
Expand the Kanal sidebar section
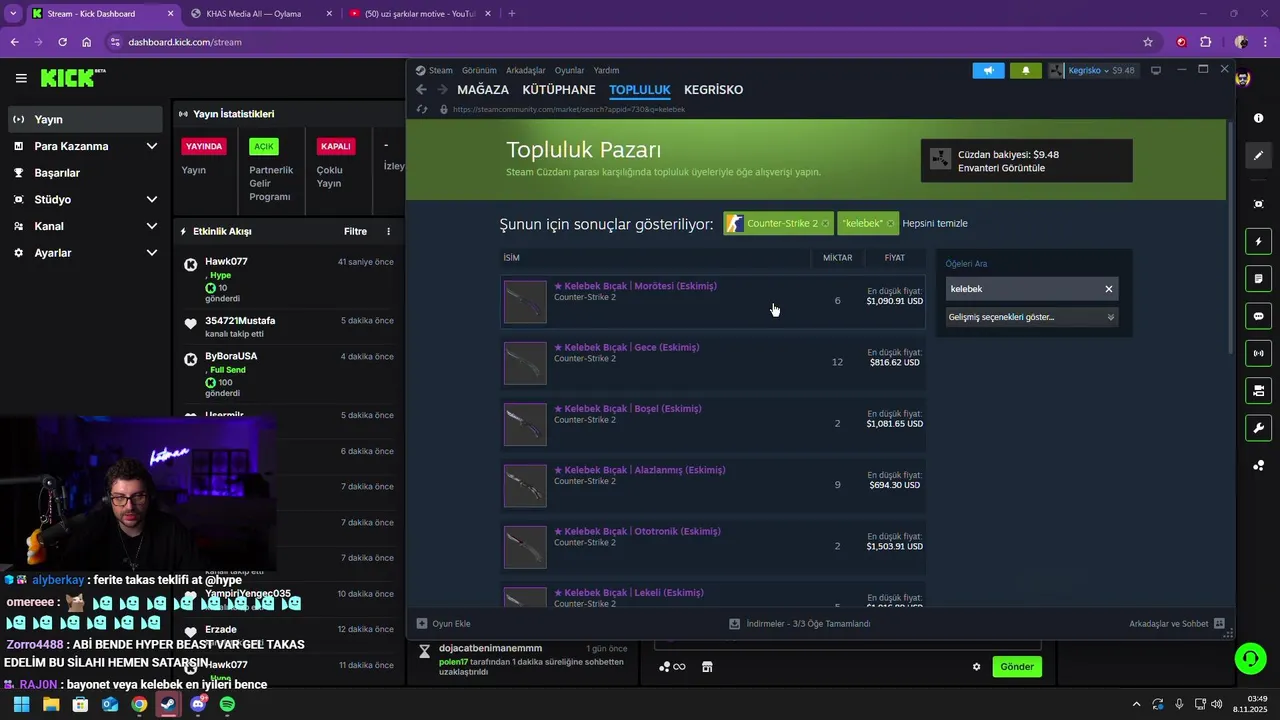pos(152,226)
